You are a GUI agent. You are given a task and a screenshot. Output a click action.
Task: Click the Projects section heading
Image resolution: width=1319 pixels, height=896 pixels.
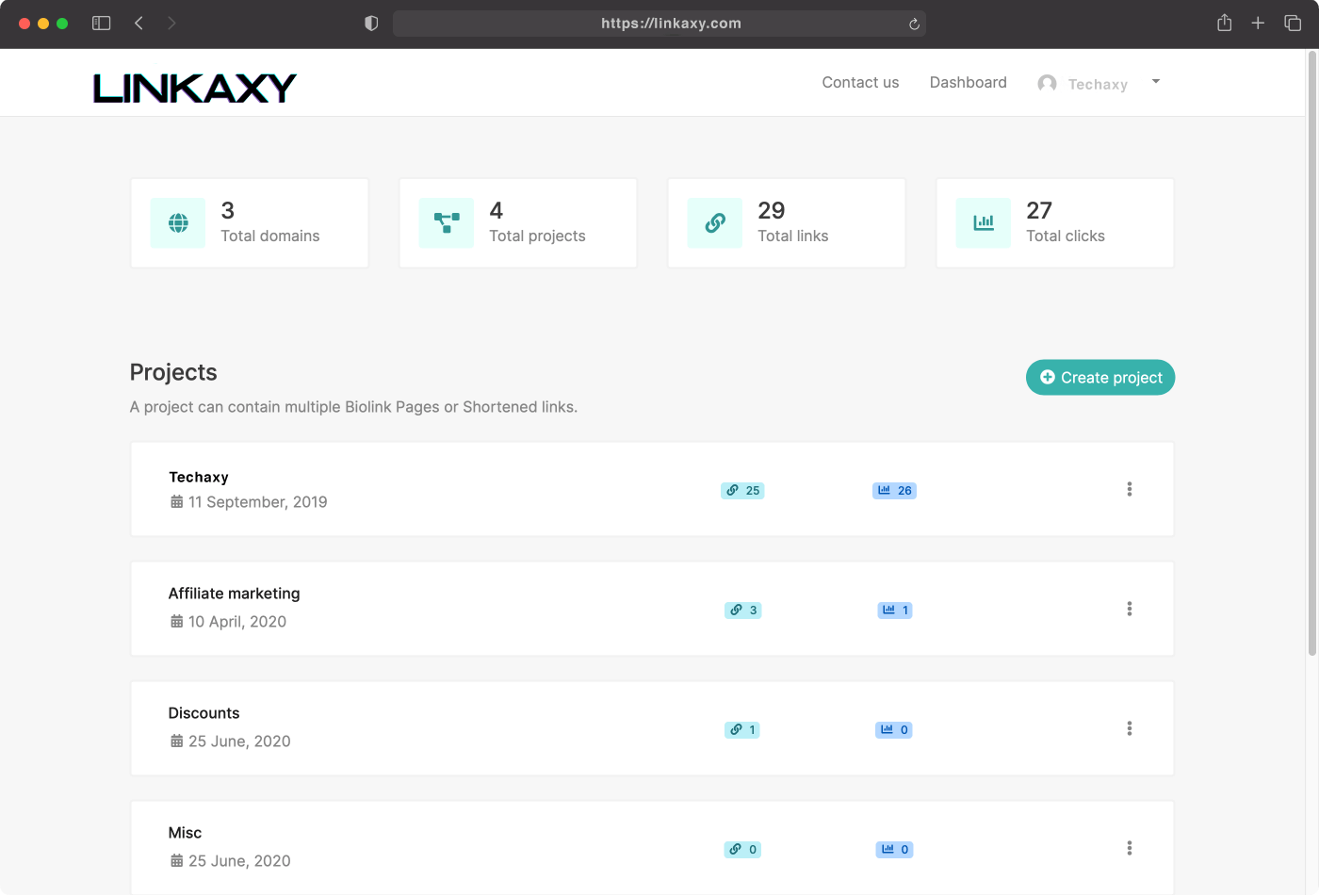(173, 373)
